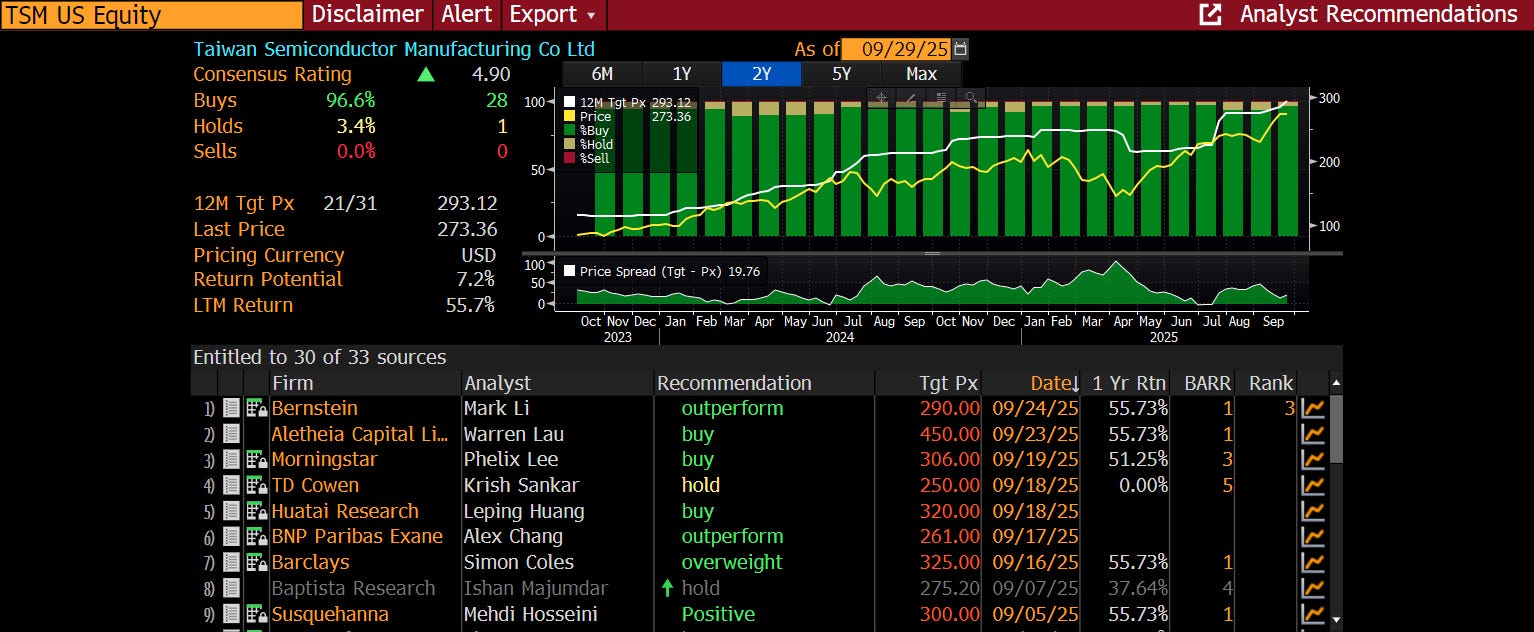The image size is (1534, 632).
Task: Open the calendar picker beside As of date
Action: pyautogui.click(x=961, y=49)
